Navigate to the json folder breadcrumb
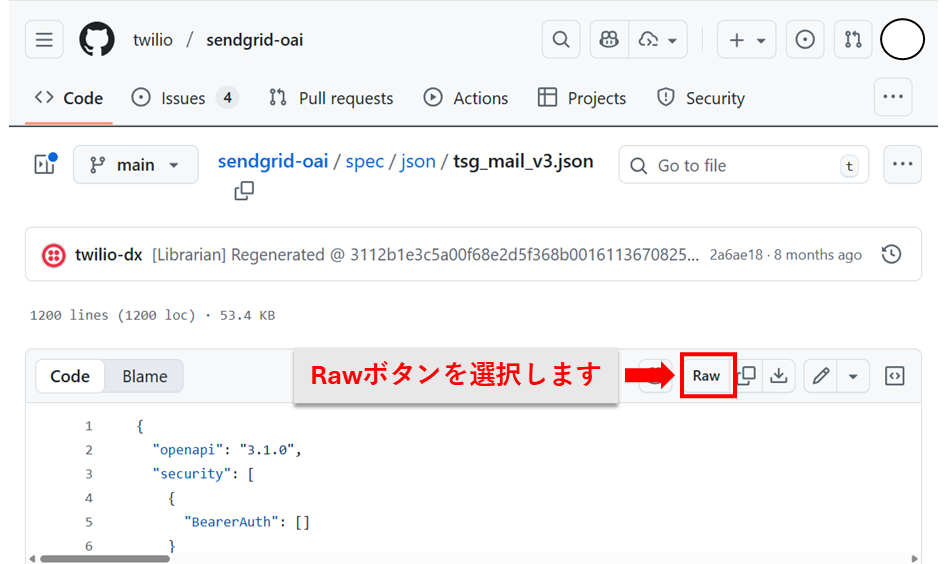Image resolution: width=947 pixels, height=564 pixels. click(x=417, y=161)
